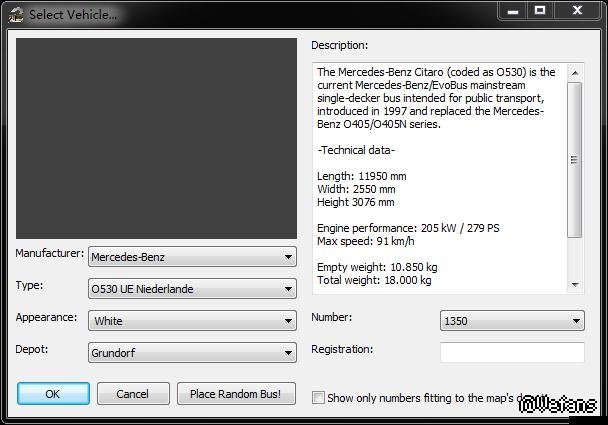Click the 'Max speed: 91 km/h' line
608x425 pixels.
point(365,241)
